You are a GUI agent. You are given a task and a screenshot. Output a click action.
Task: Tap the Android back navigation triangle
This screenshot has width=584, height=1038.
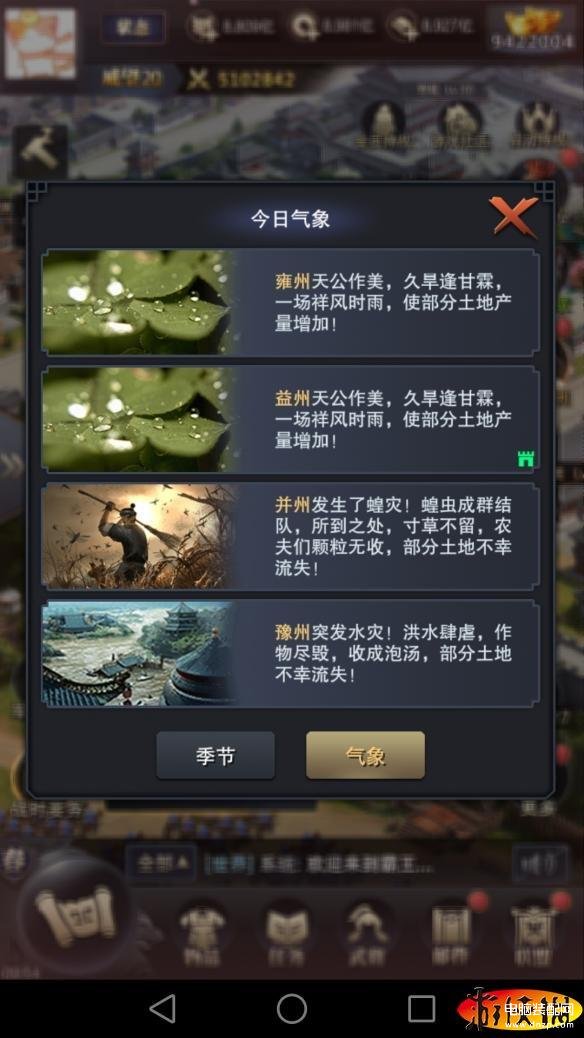[x=163, y=1009]
